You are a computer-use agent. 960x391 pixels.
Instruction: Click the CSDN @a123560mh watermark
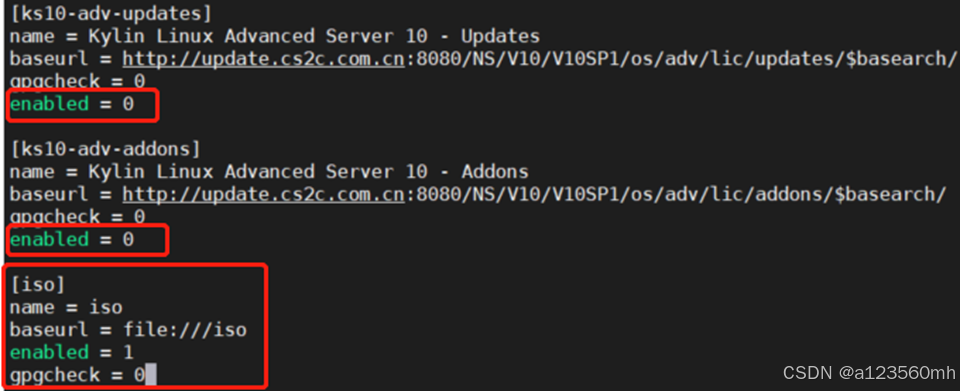click(x=869, y=372)
